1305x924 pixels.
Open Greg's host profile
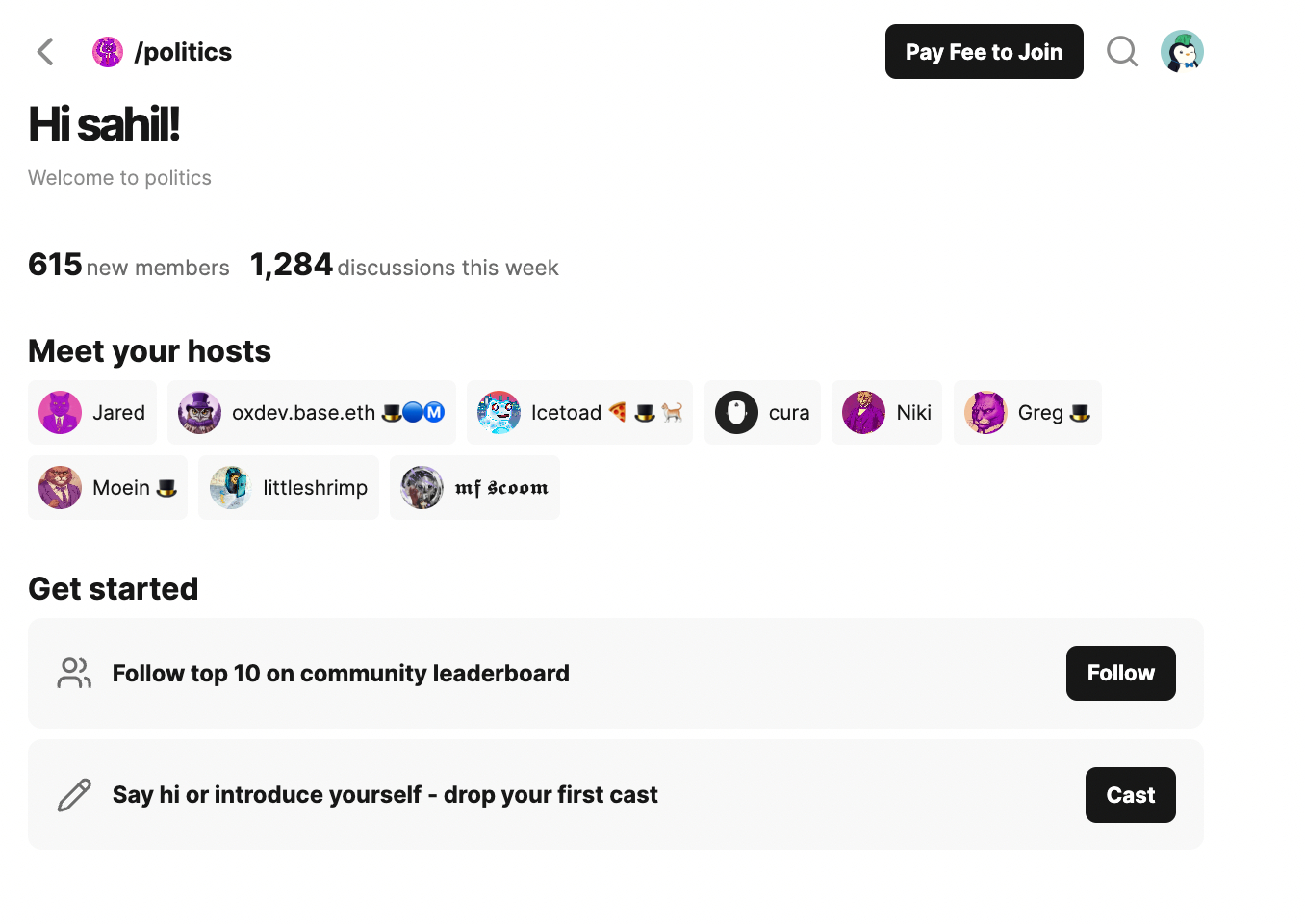click(x=1027, y=413)
